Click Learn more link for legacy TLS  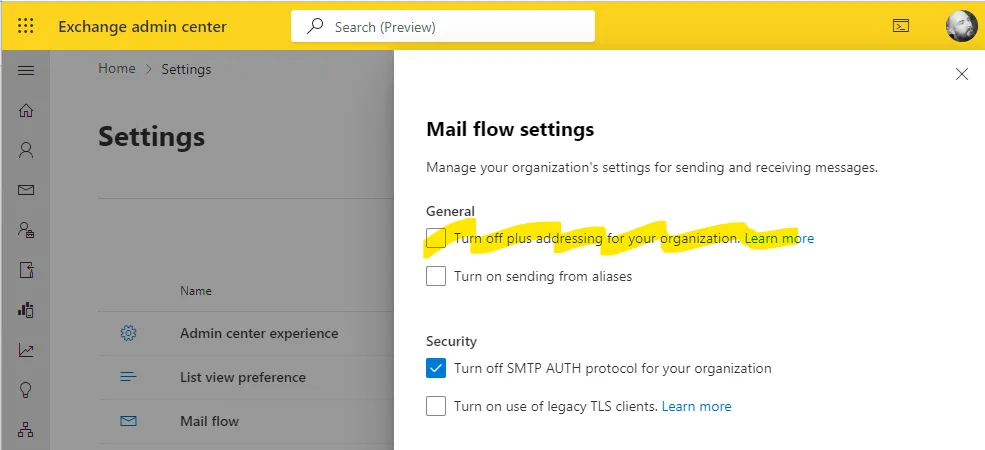point(697,406)
